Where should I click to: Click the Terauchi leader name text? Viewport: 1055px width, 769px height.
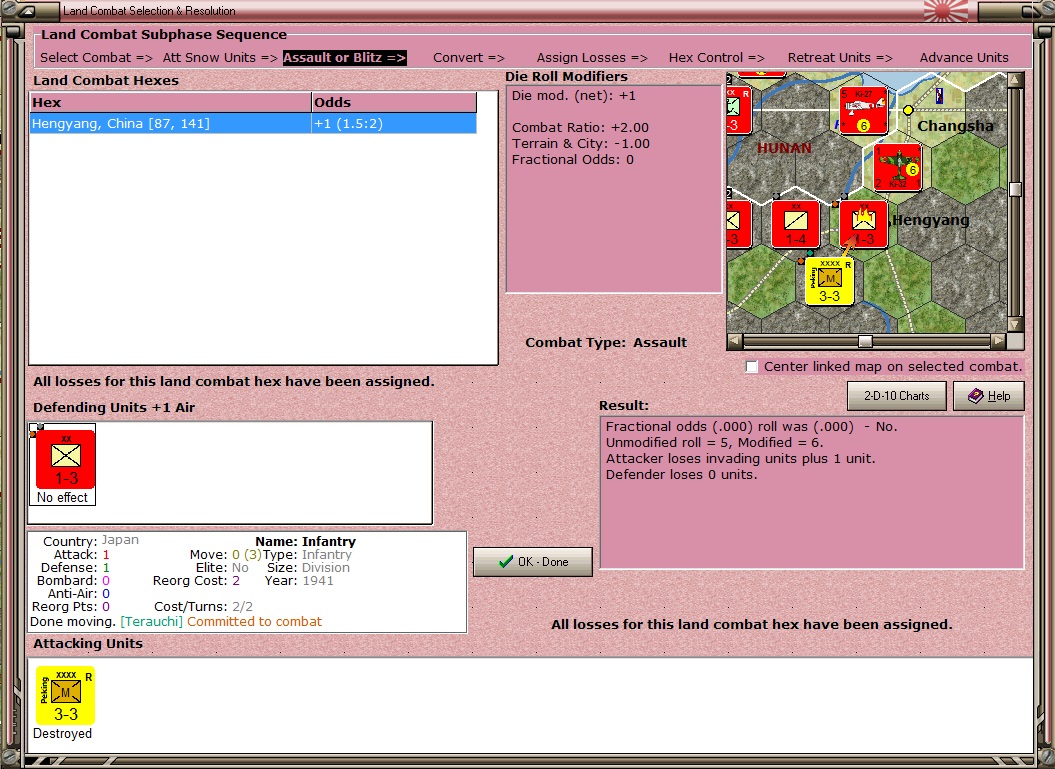tap(151, 622)
